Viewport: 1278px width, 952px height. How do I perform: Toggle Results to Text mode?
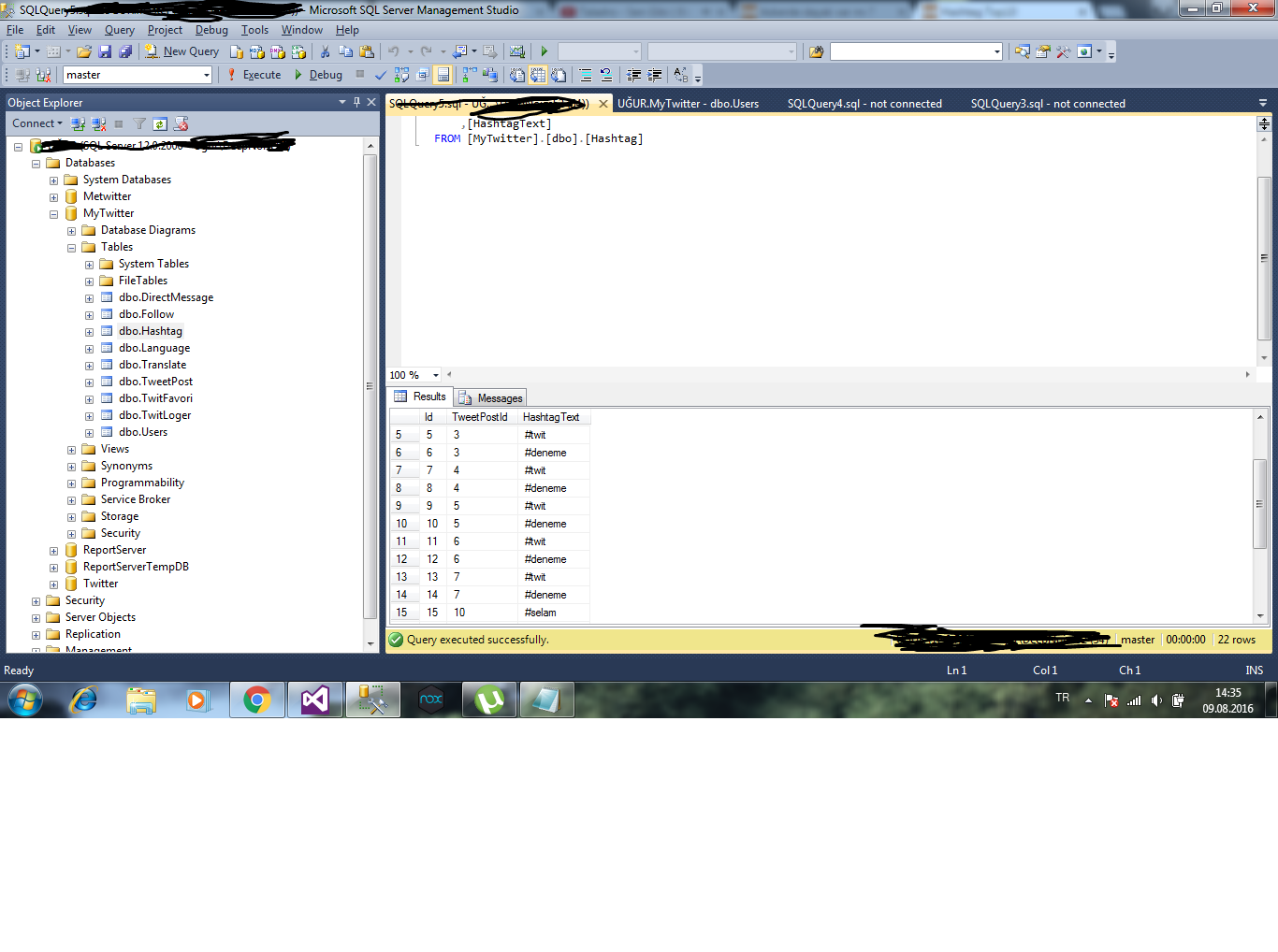516,75
